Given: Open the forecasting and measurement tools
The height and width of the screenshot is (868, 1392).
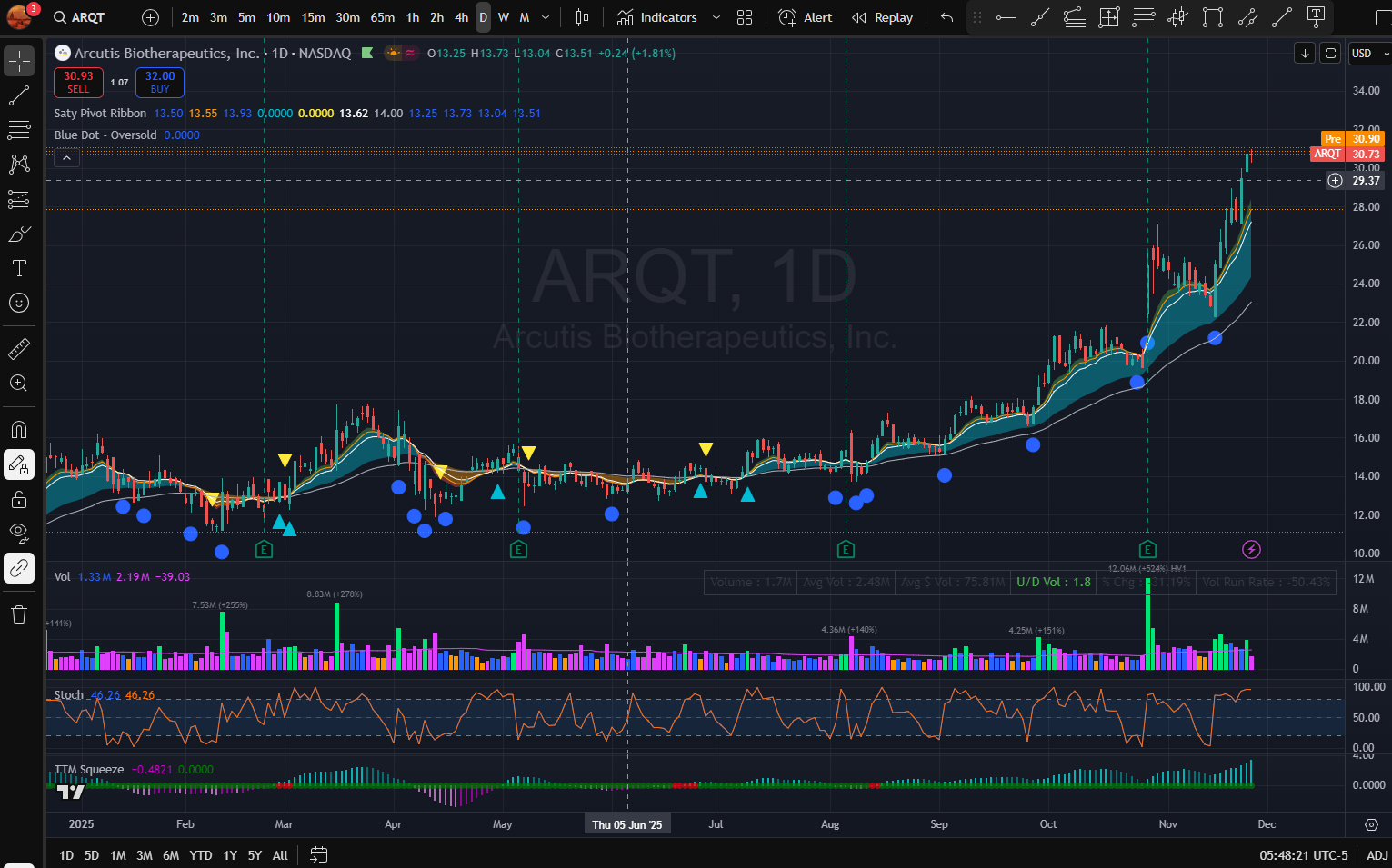Looking at the screenshot, I should coord(19,199).
